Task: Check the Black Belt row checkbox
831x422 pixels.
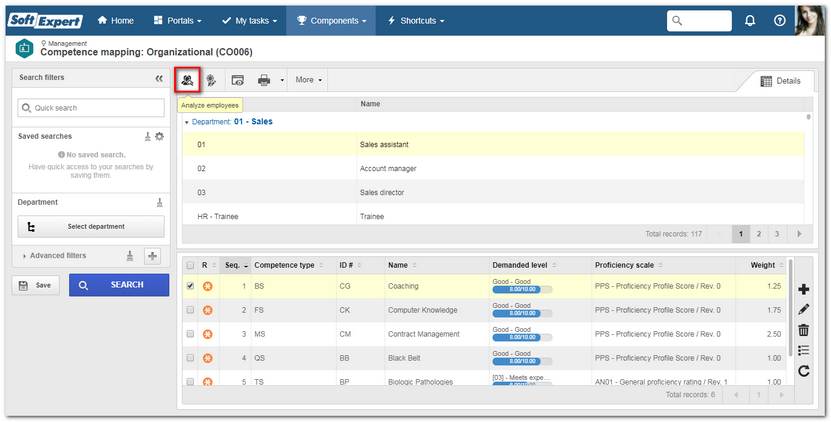Action: click(x=190, y=358)
